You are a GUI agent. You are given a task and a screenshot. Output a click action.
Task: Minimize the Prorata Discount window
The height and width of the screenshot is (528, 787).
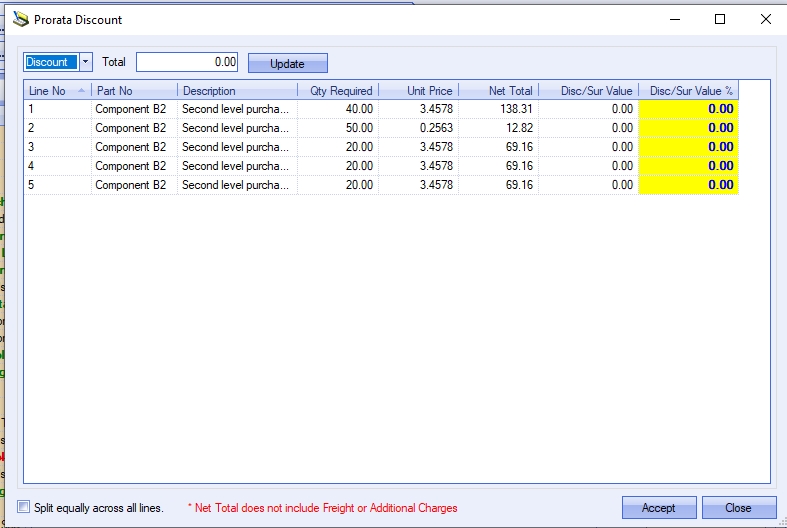[674, 19]
